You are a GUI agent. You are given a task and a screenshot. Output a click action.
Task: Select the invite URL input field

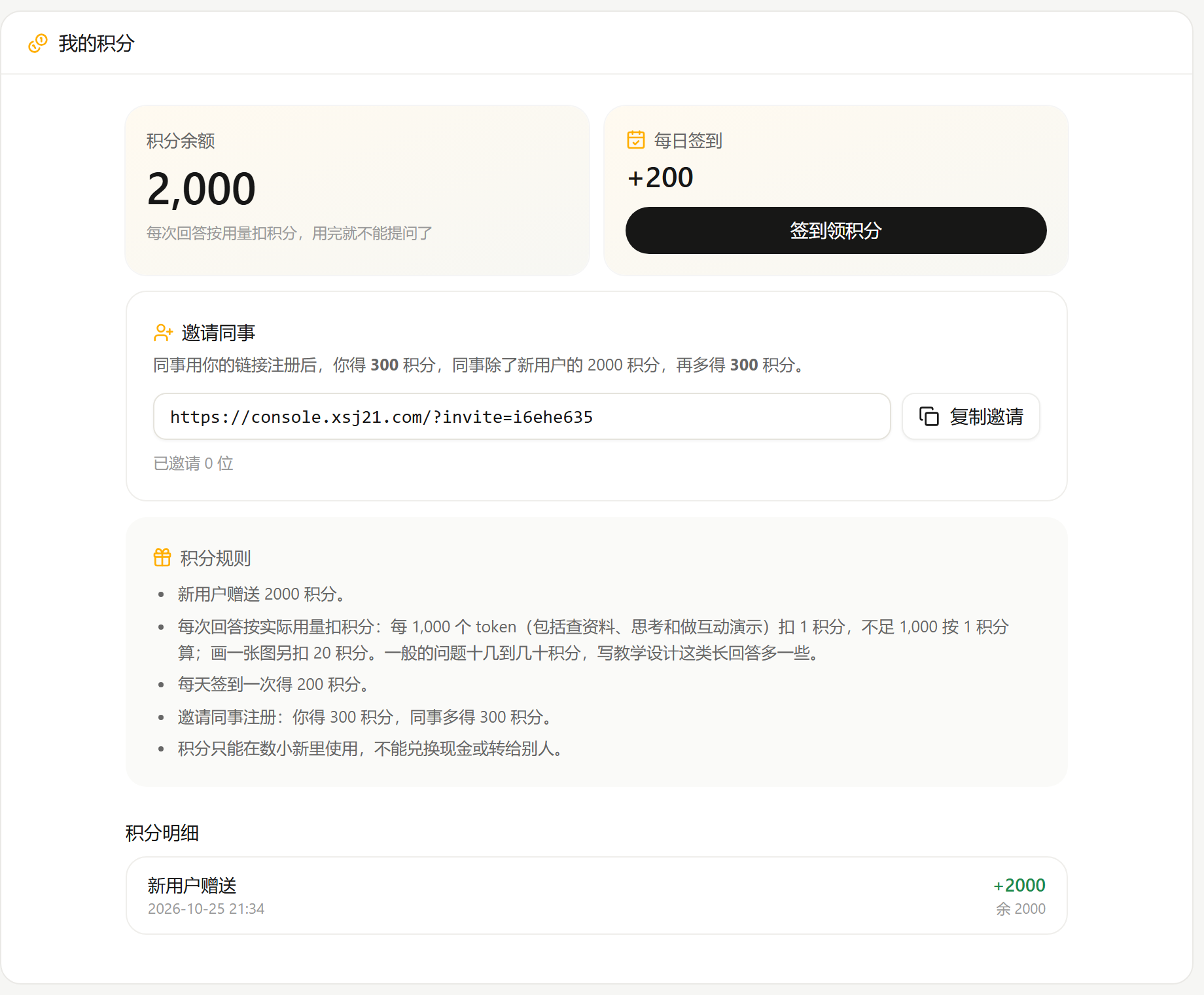[522, 416]
